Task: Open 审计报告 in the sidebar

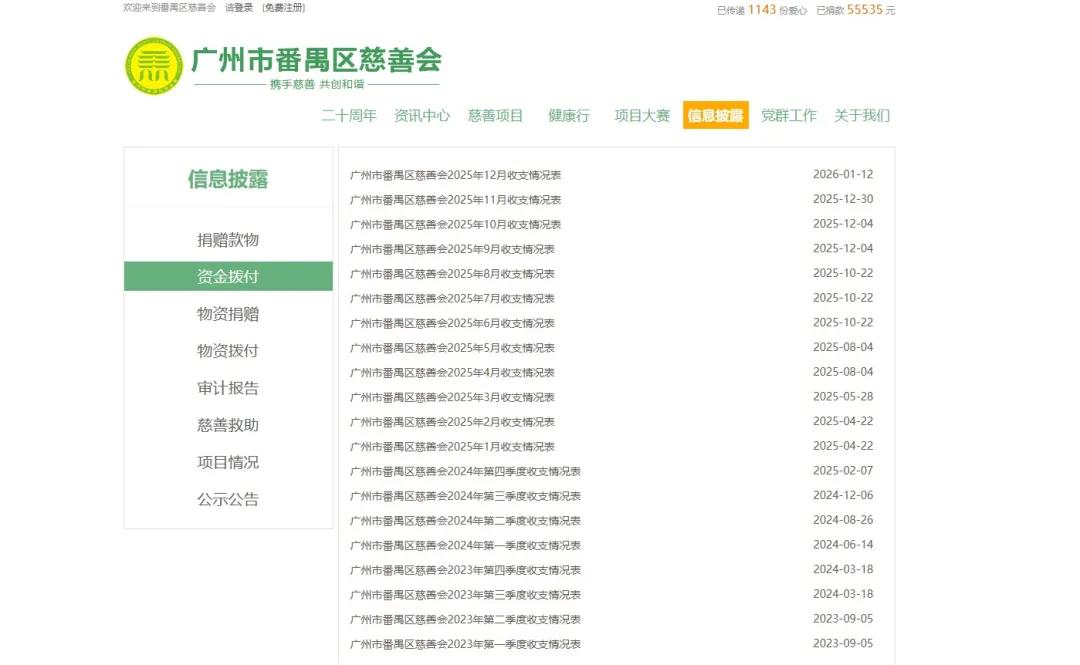Action: tap(228, 388)
